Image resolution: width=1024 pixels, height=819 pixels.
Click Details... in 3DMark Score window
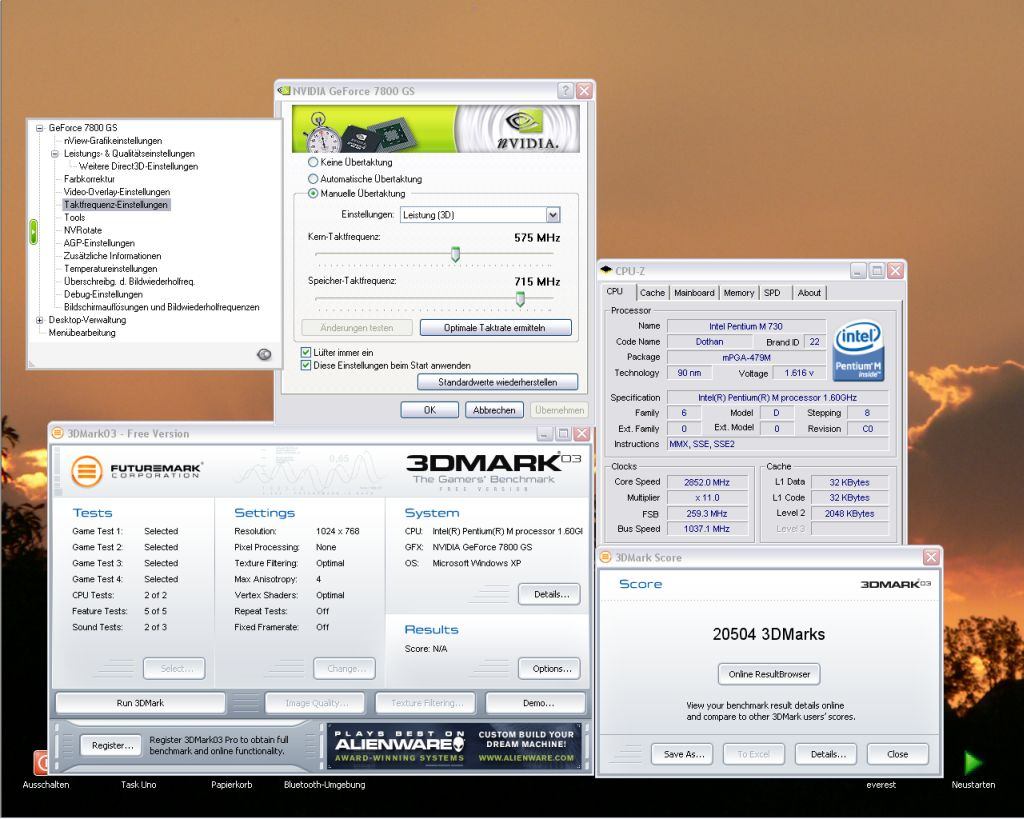tap(826, 754)
